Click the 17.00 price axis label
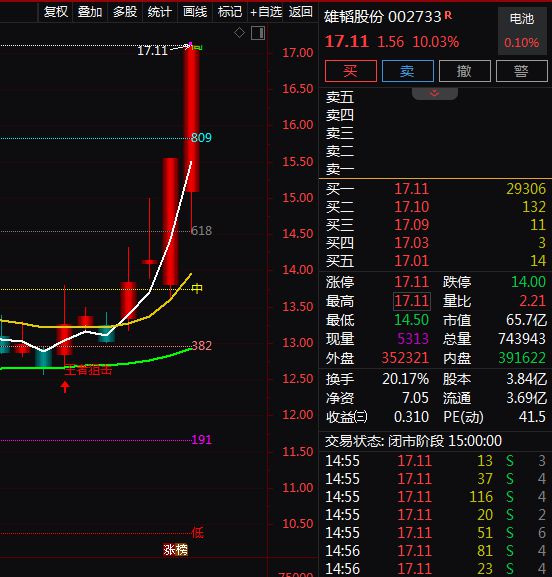 click(298, 53)
